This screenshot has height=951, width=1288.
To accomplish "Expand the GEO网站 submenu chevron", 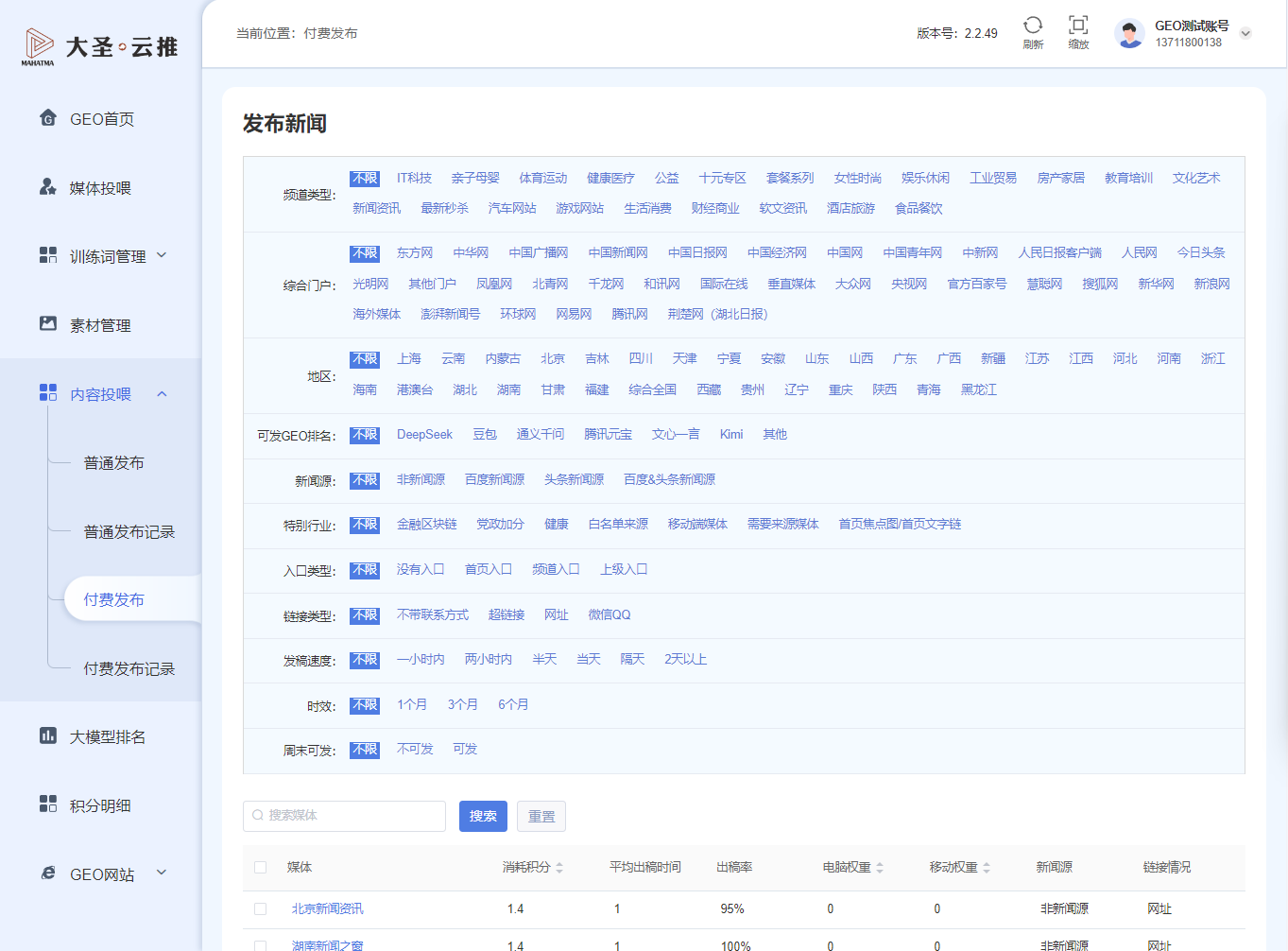I will (162, 873).
